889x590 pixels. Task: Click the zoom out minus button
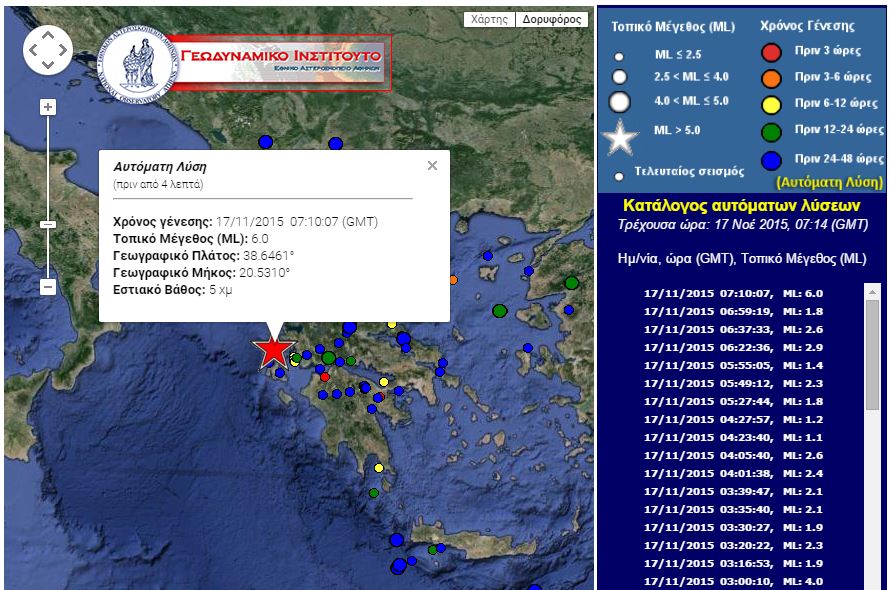point(48,287)
